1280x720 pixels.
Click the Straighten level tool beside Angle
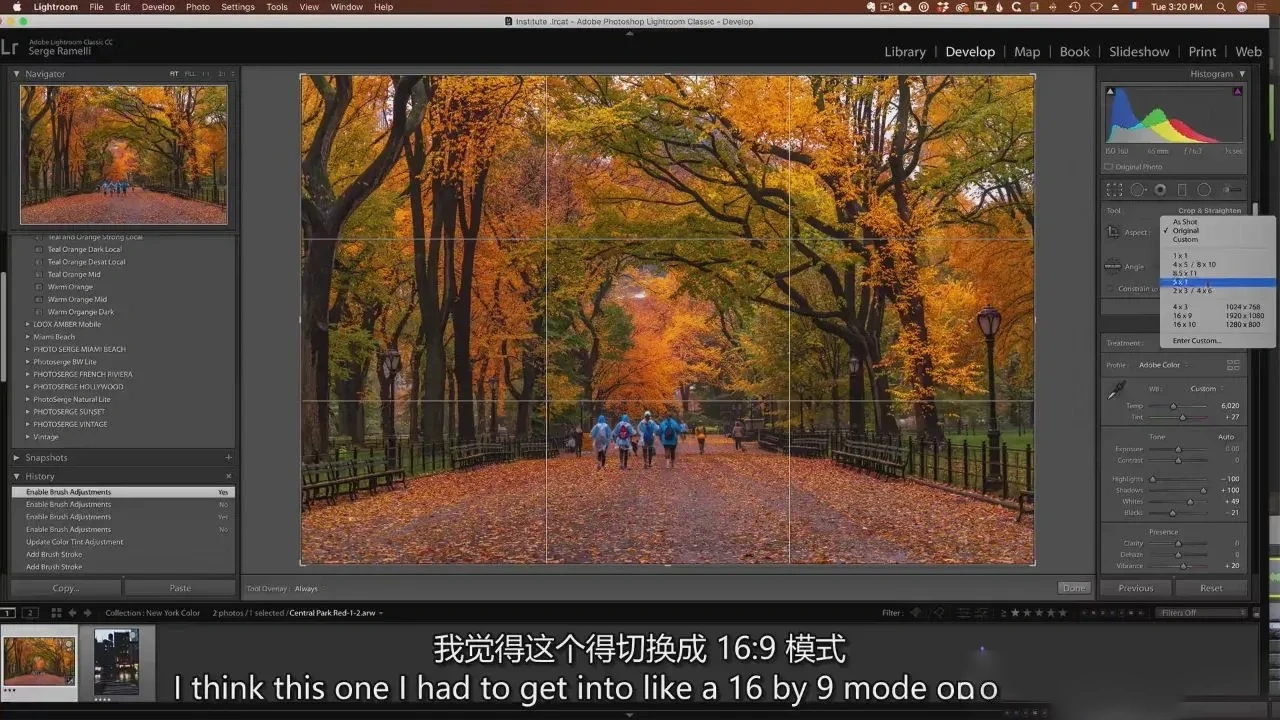point(1113,266)
